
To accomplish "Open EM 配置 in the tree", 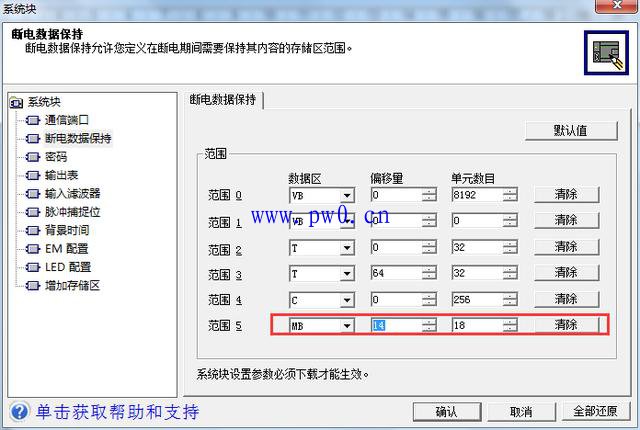I will pos(67,248).
